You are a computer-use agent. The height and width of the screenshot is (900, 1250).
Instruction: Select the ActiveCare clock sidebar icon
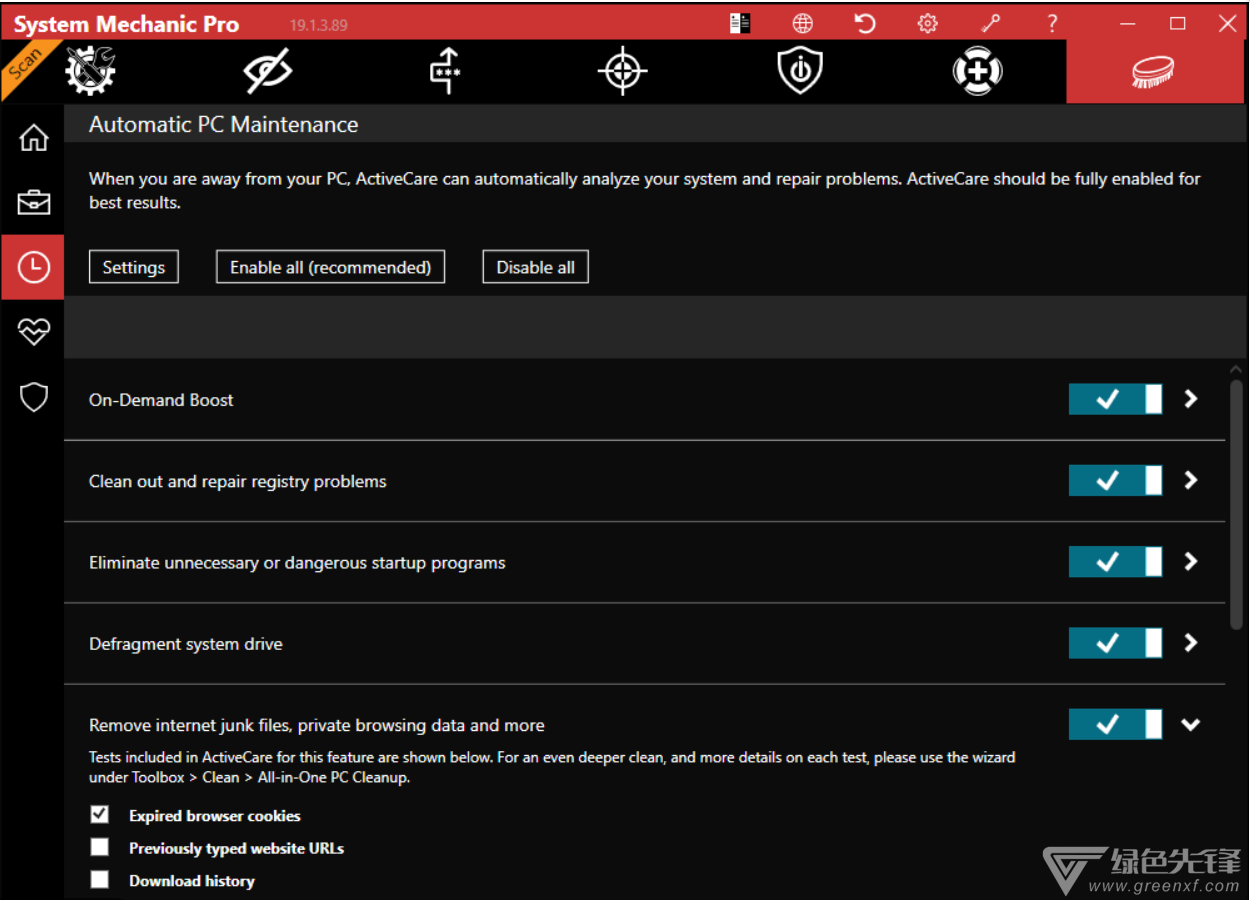click(33, 267)
